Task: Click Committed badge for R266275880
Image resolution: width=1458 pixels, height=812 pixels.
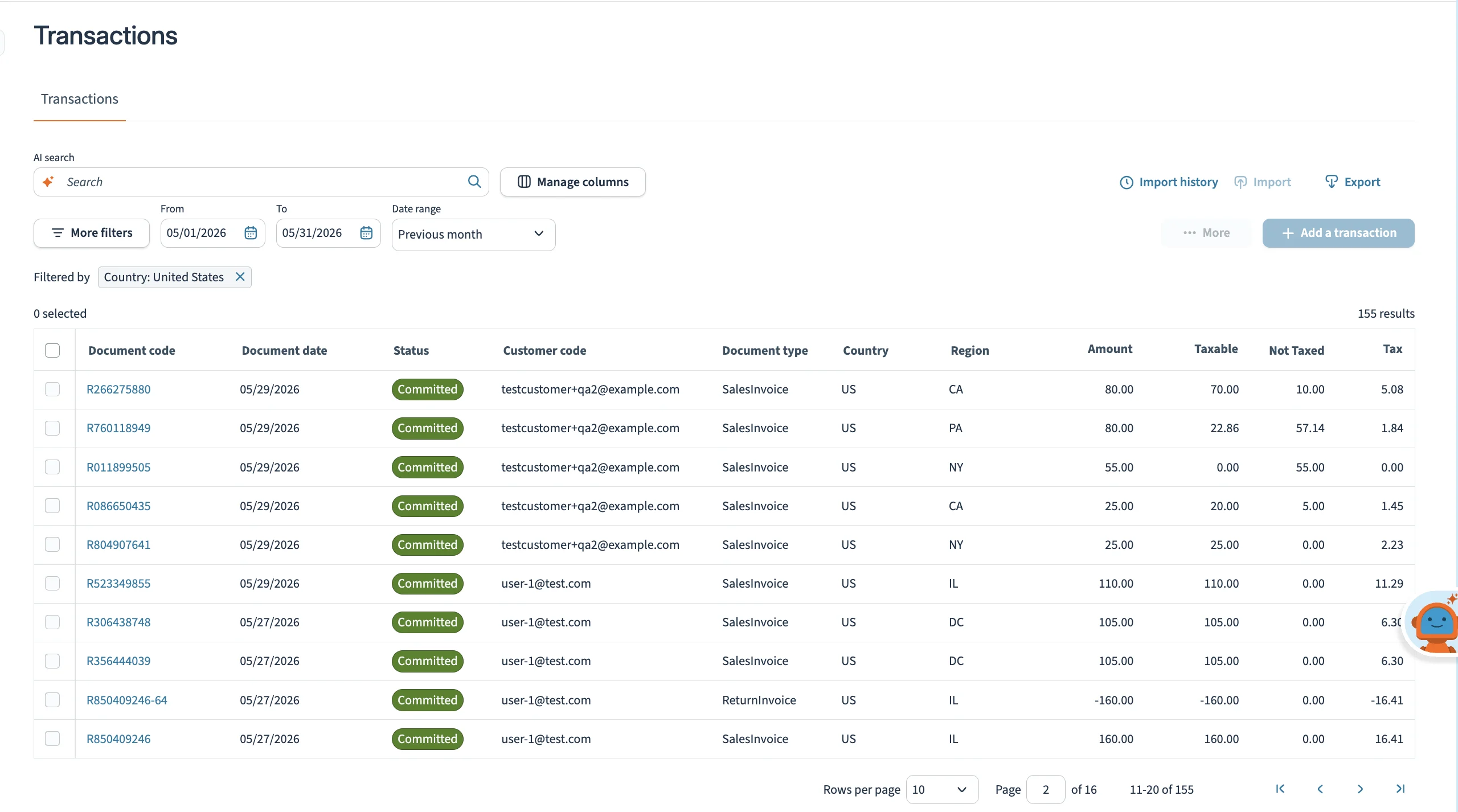Action: coord(427,389)
